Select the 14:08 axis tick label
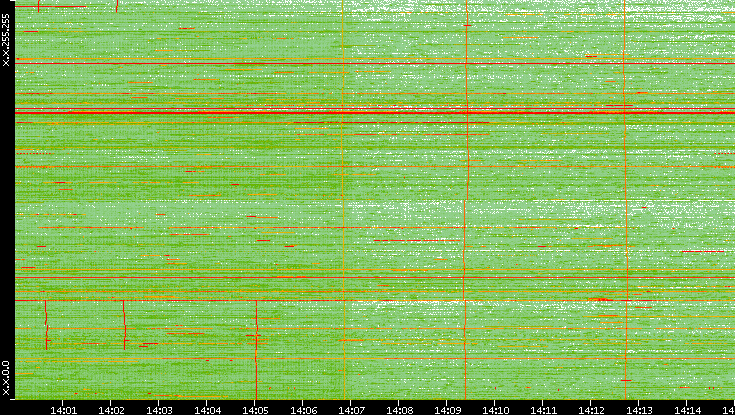Image resolution: width=735 pixels, height=415 pixels. click(400, 408)
